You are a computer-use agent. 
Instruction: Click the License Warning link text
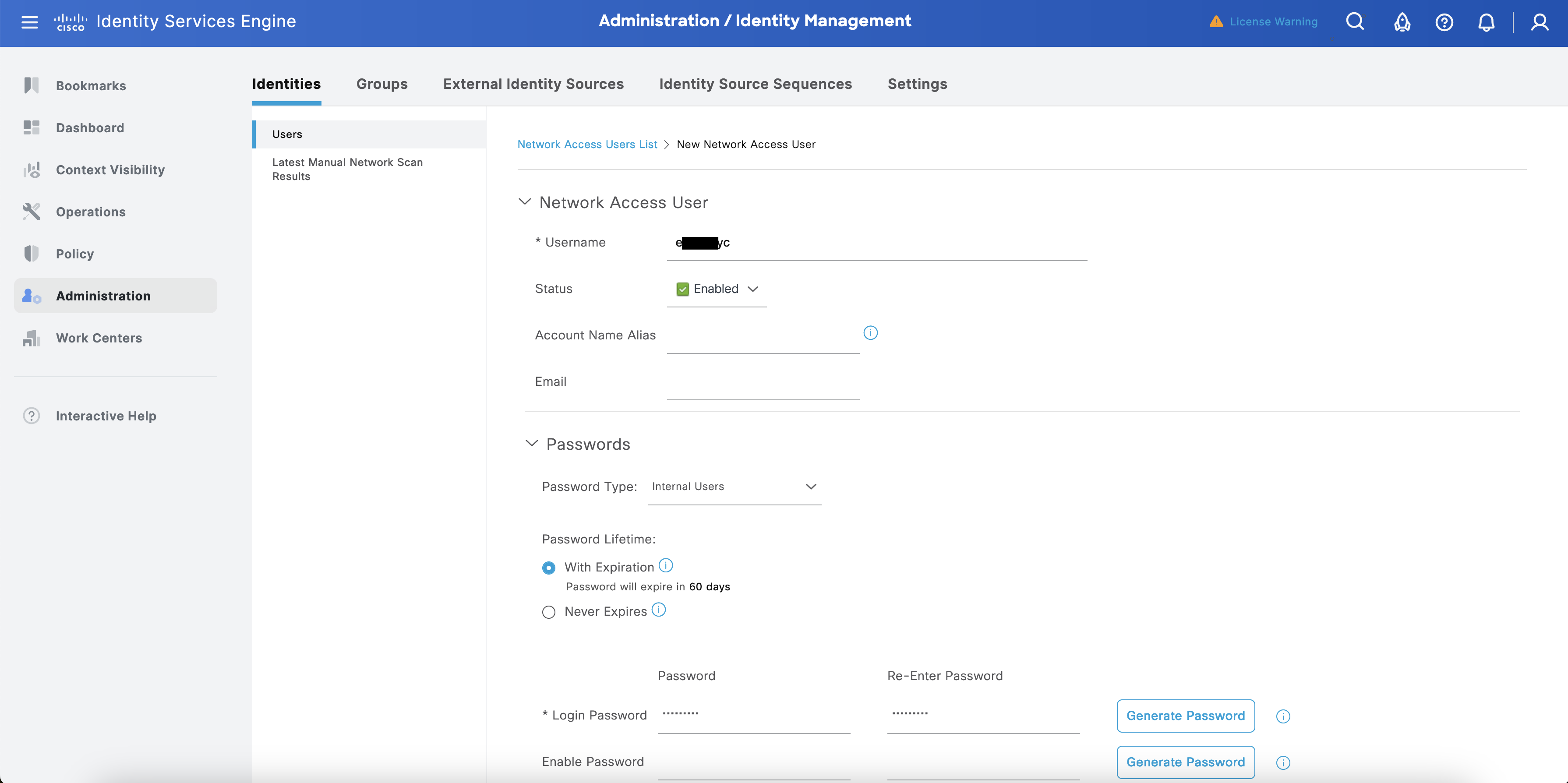coord(1273,22)
